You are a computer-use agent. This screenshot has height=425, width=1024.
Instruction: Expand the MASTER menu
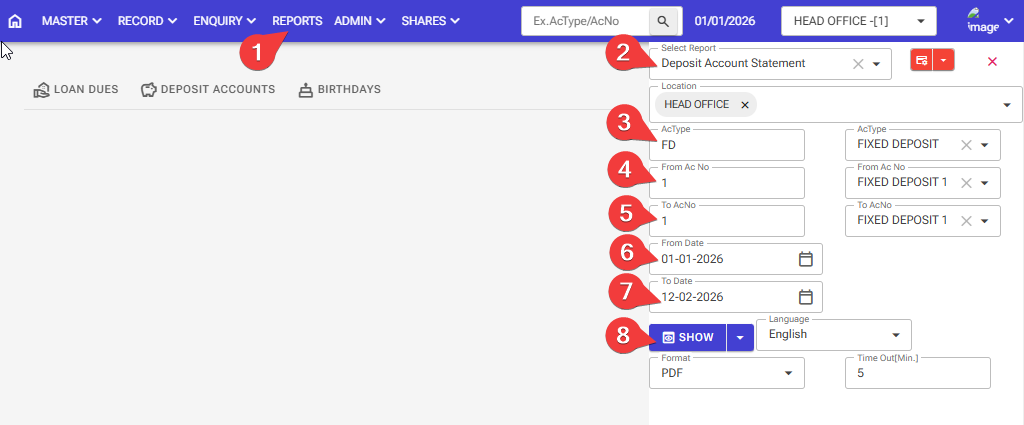[x=72, y=20]
